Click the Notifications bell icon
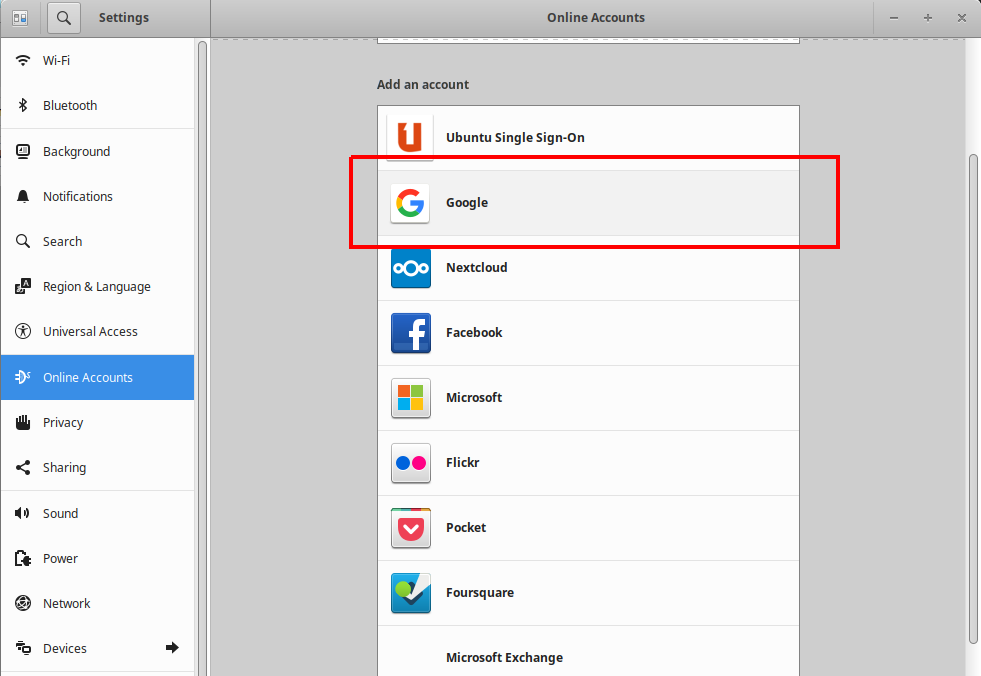This screenshot has width=981, height=676. 23,197
